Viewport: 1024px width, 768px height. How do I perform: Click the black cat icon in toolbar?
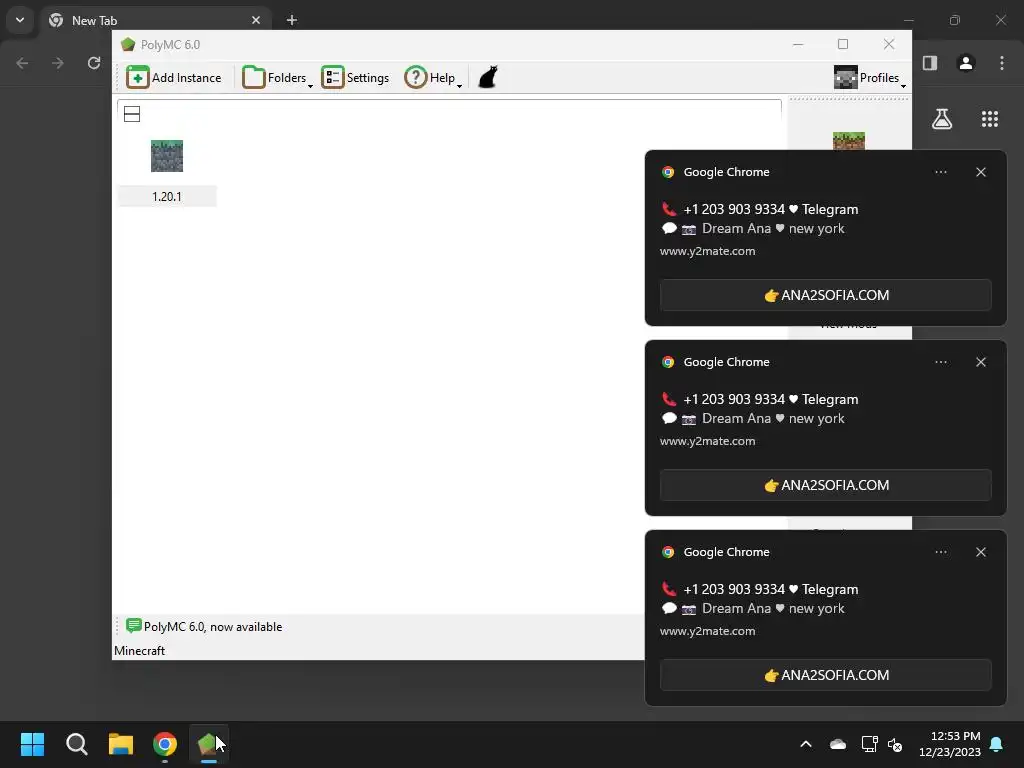pyautogui.click(x=488, y=77)
